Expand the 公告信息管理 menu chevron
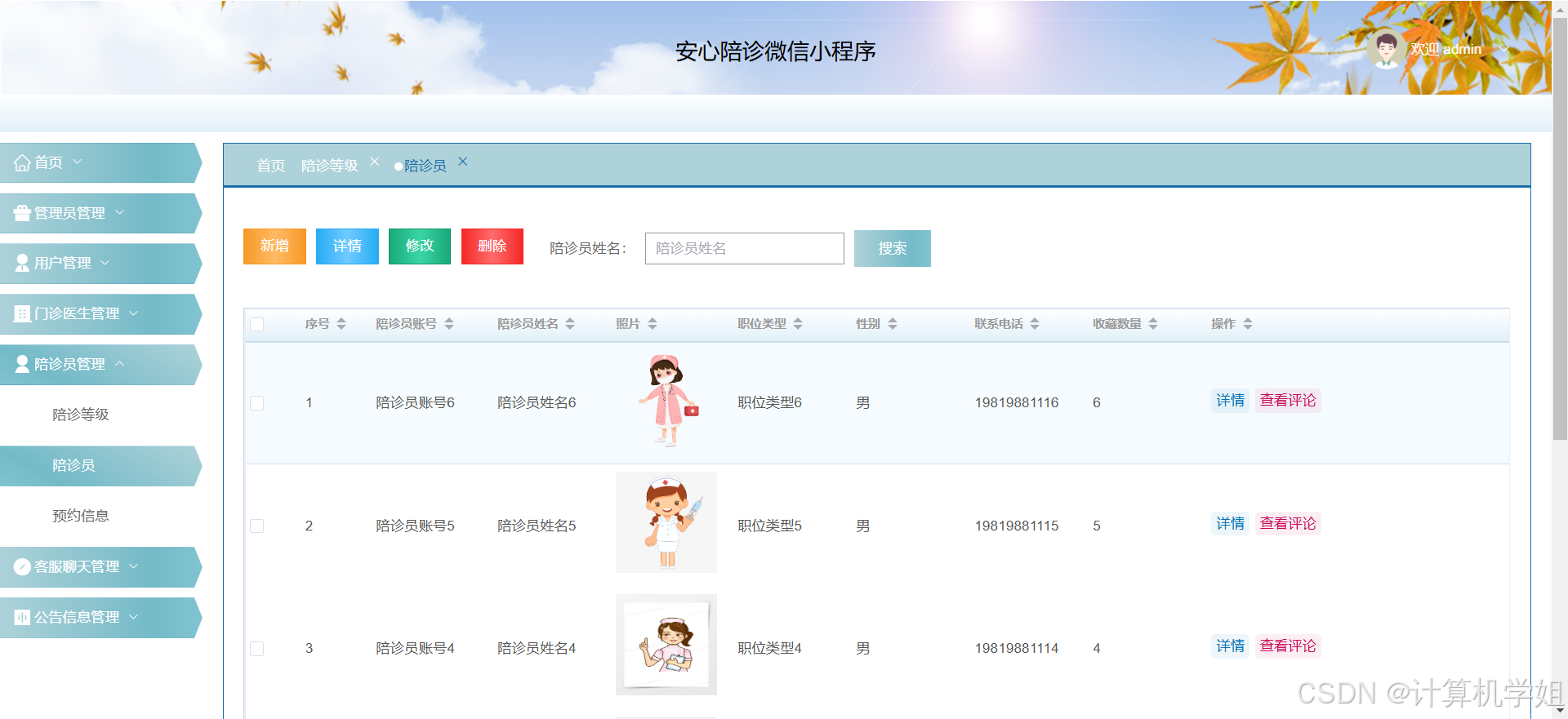Viewport: 1568px width, 719px height. (134, 616)
